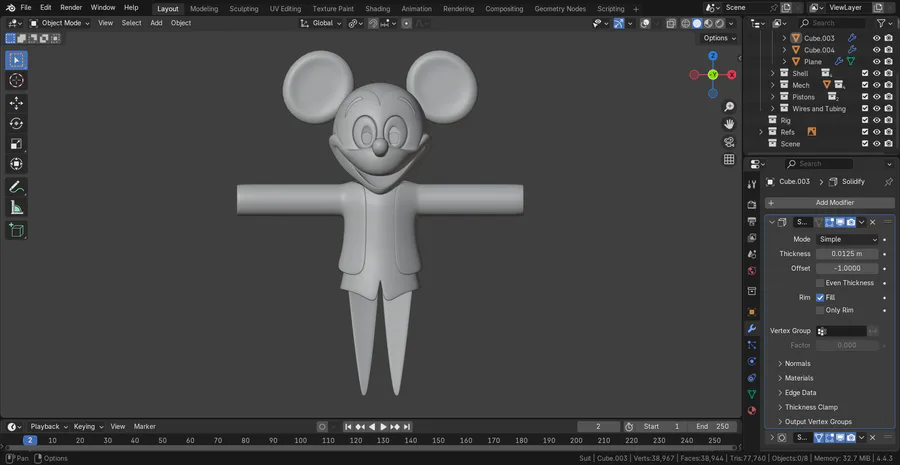Select the Rotate tool
The height and width of the screenshot is (465, 900).
tap(16, 123)
